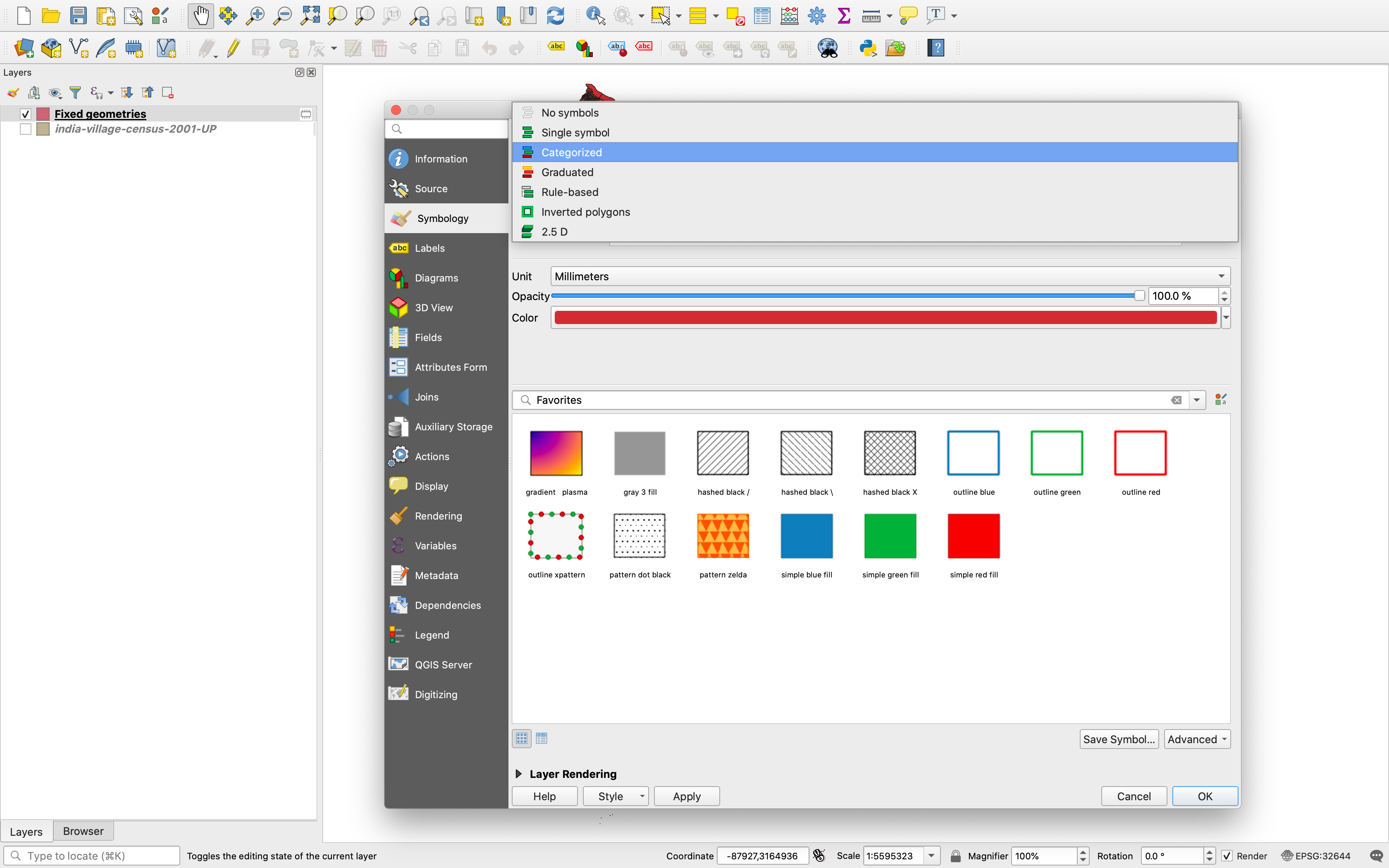Image resolution: width=1389 pixels, height=868 pixels.
Task: Click the Python console icon
Action: pyautogui.click(x=867, y=48)
